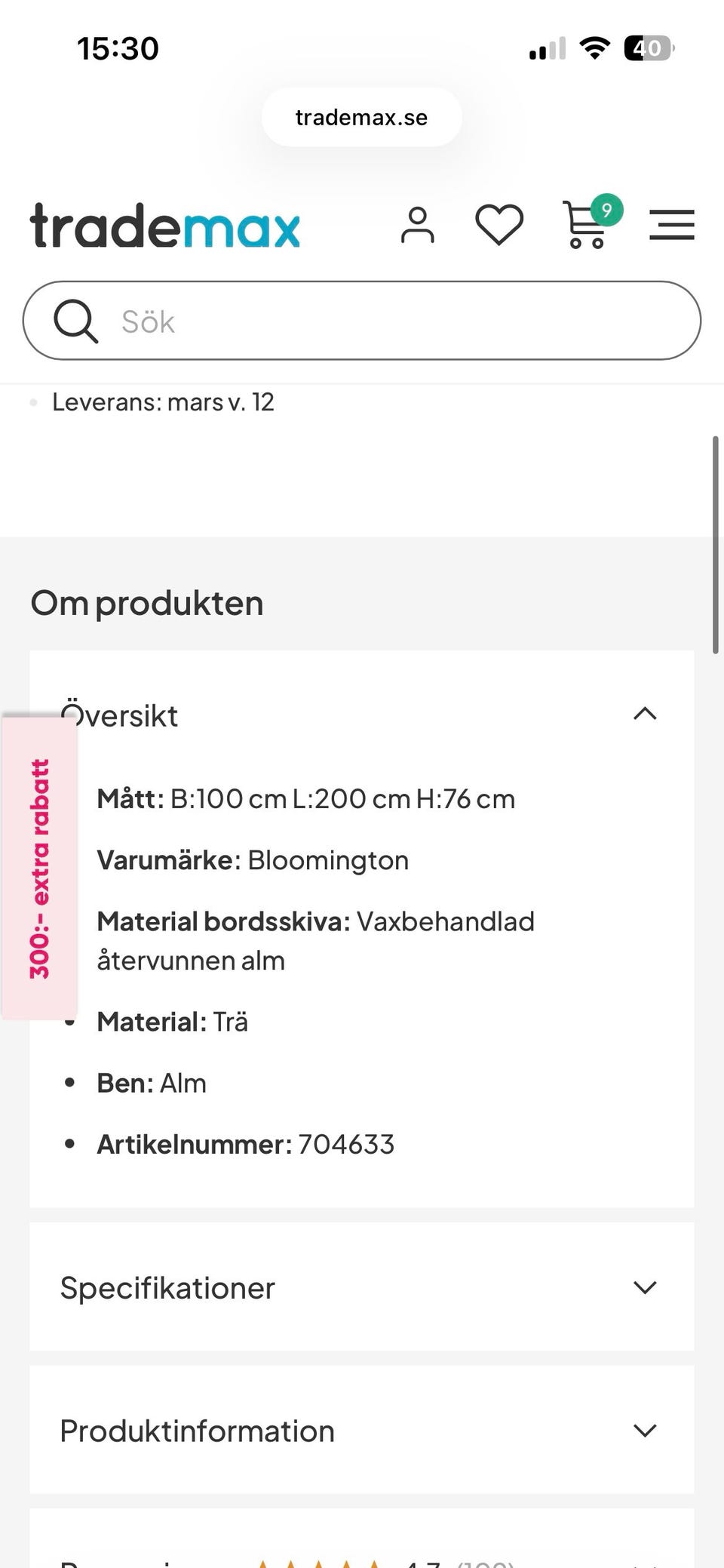Tap the article number 704633

click(346, 1145)
